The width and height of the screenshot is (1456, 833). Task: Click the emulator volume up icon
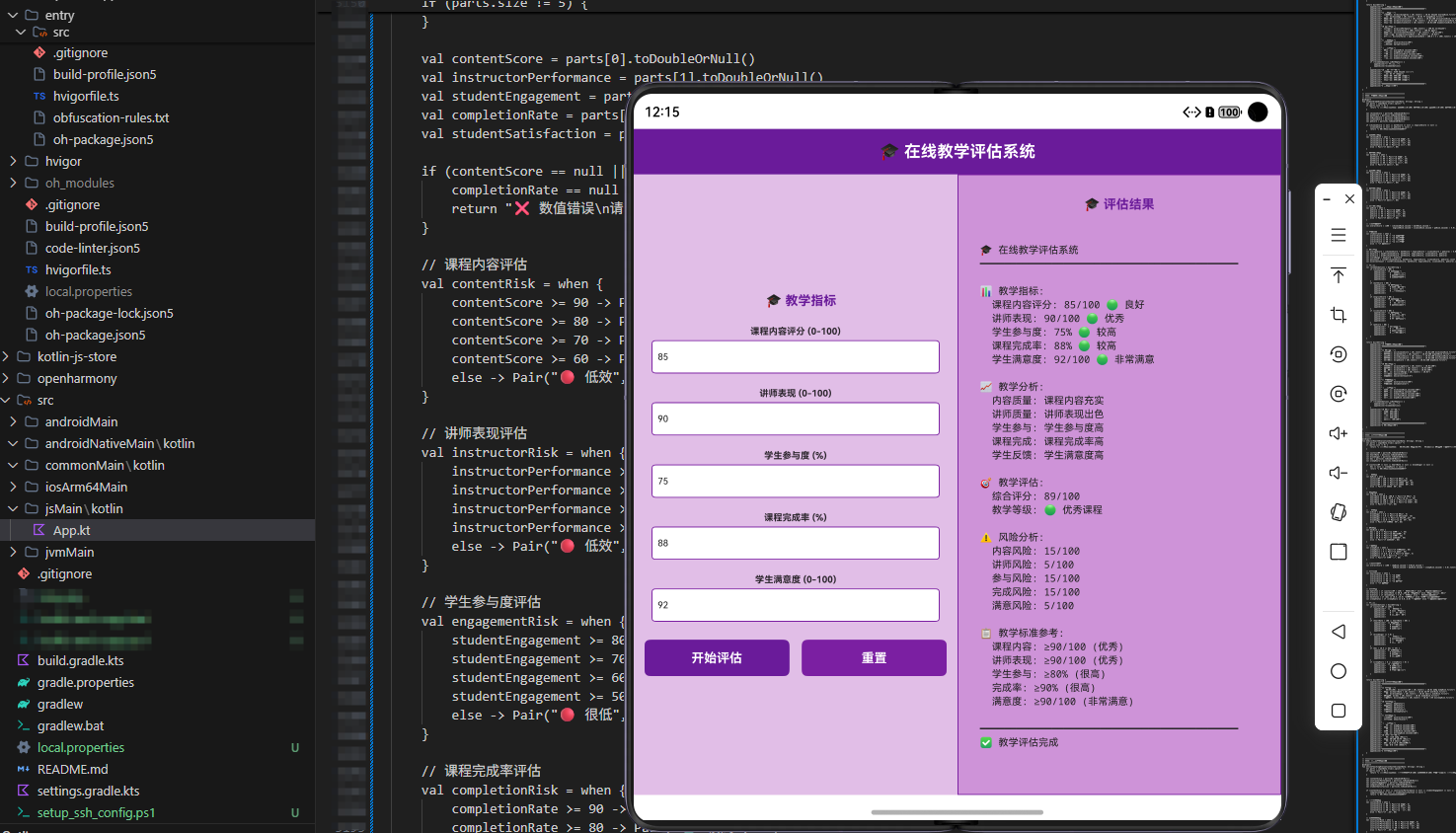[x=1339, y=433]
